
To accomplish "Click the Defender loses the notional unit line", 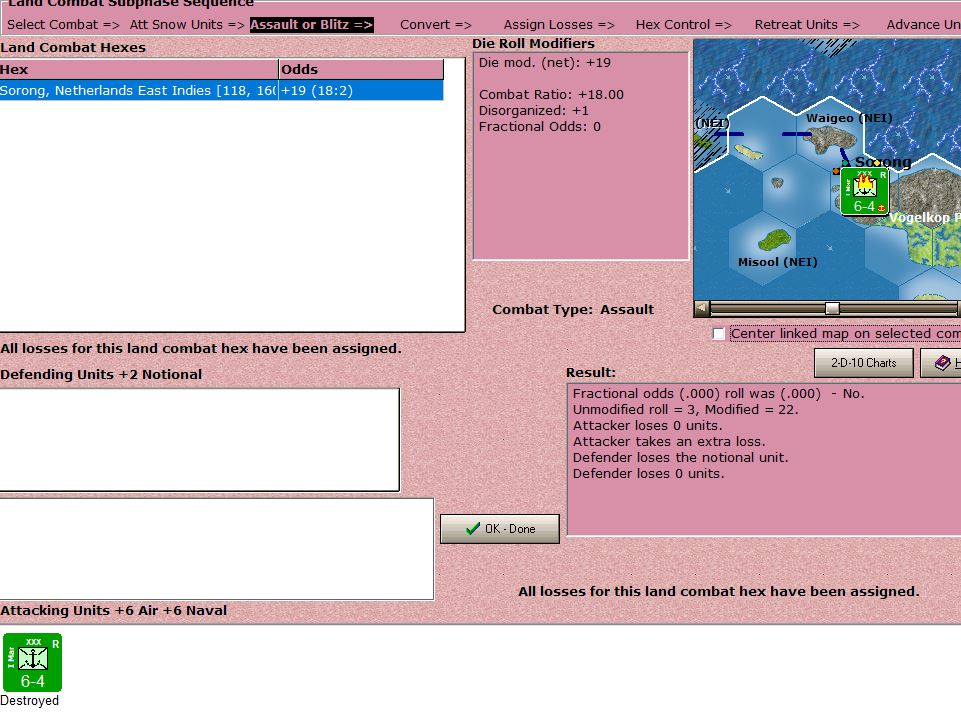I will tap(680, 457).
